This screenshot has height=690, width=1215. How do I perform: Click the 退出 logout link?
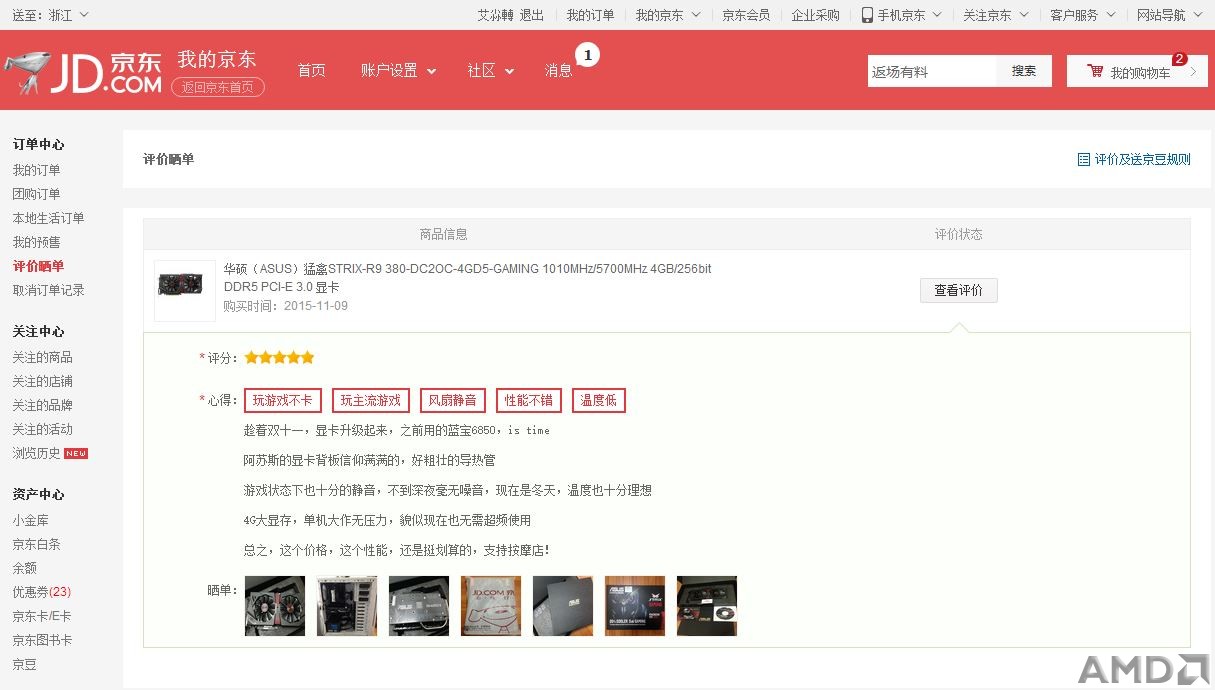532,15
